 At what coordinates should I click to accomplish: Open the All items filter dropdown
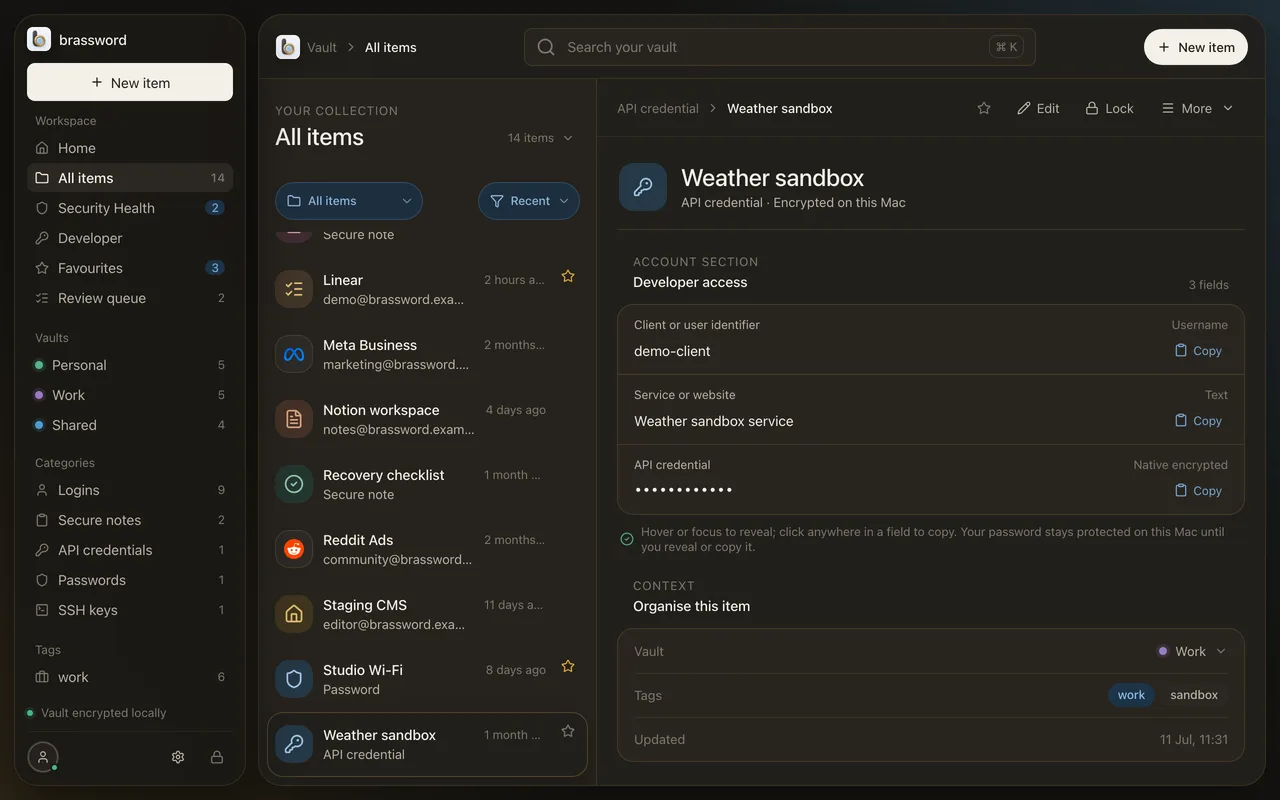(349, 201)
